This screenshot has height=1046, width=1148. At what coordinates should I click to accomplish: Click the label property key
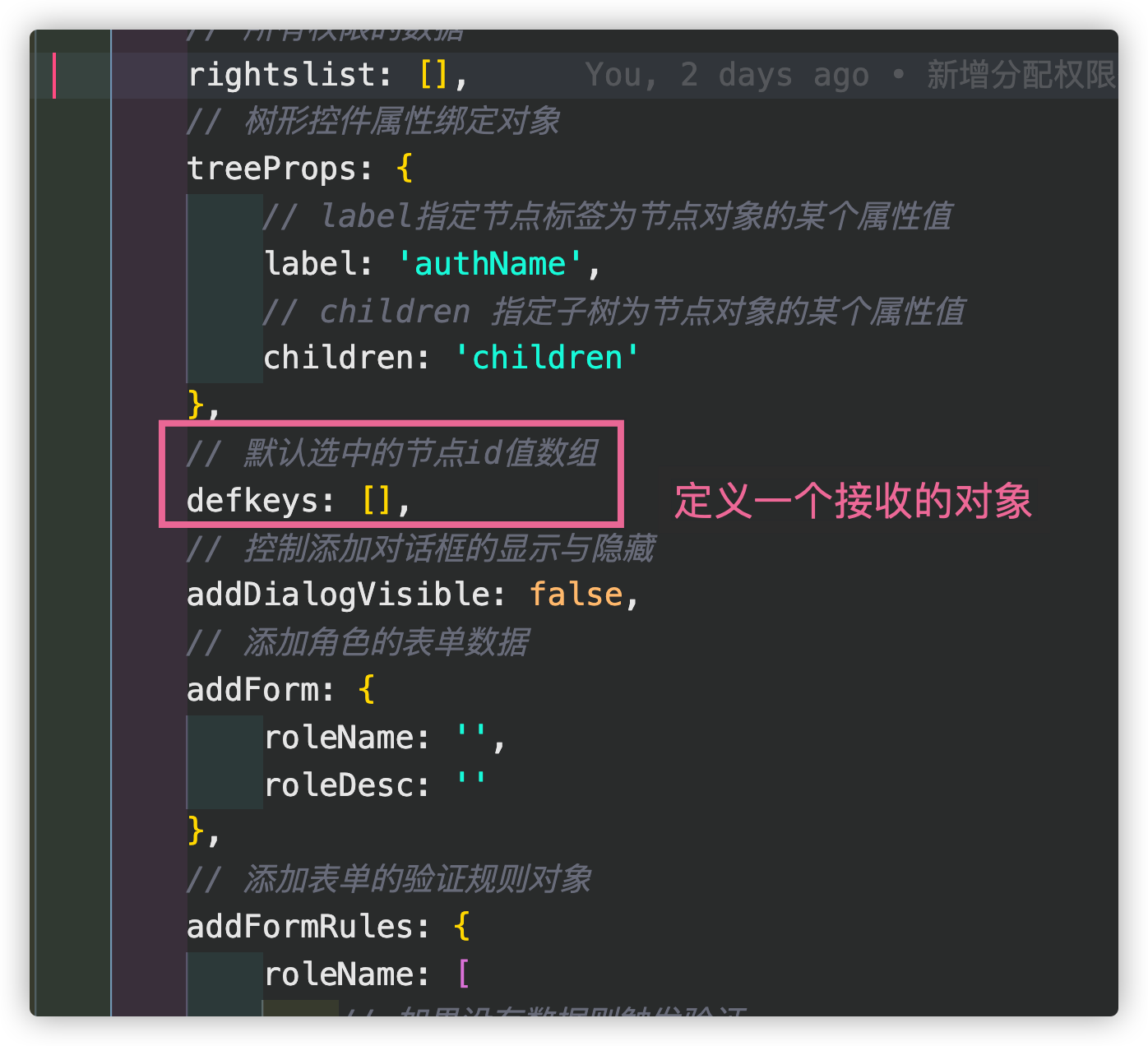(312, 264)
